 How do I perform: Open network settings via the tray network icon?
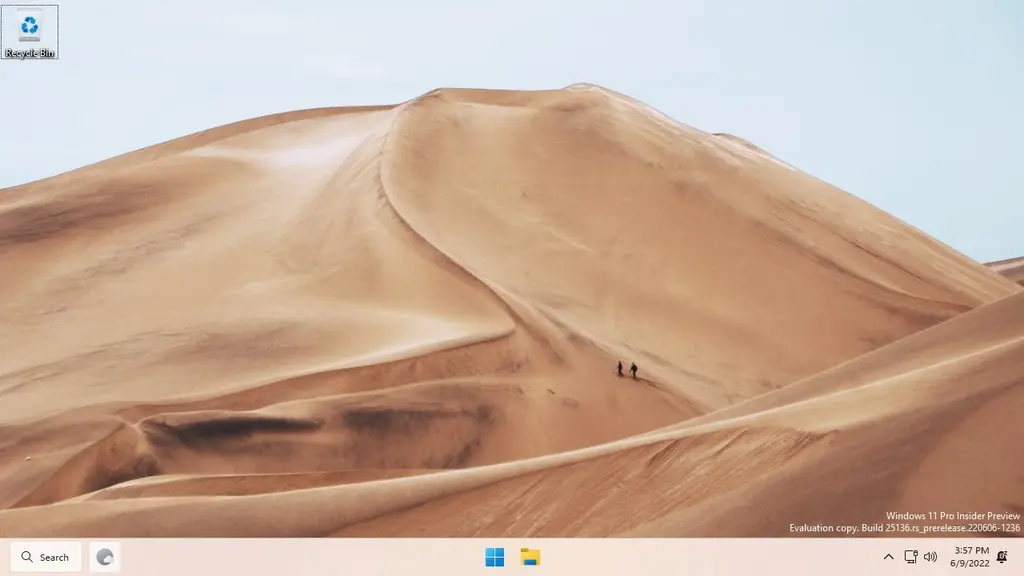point(908,557)
